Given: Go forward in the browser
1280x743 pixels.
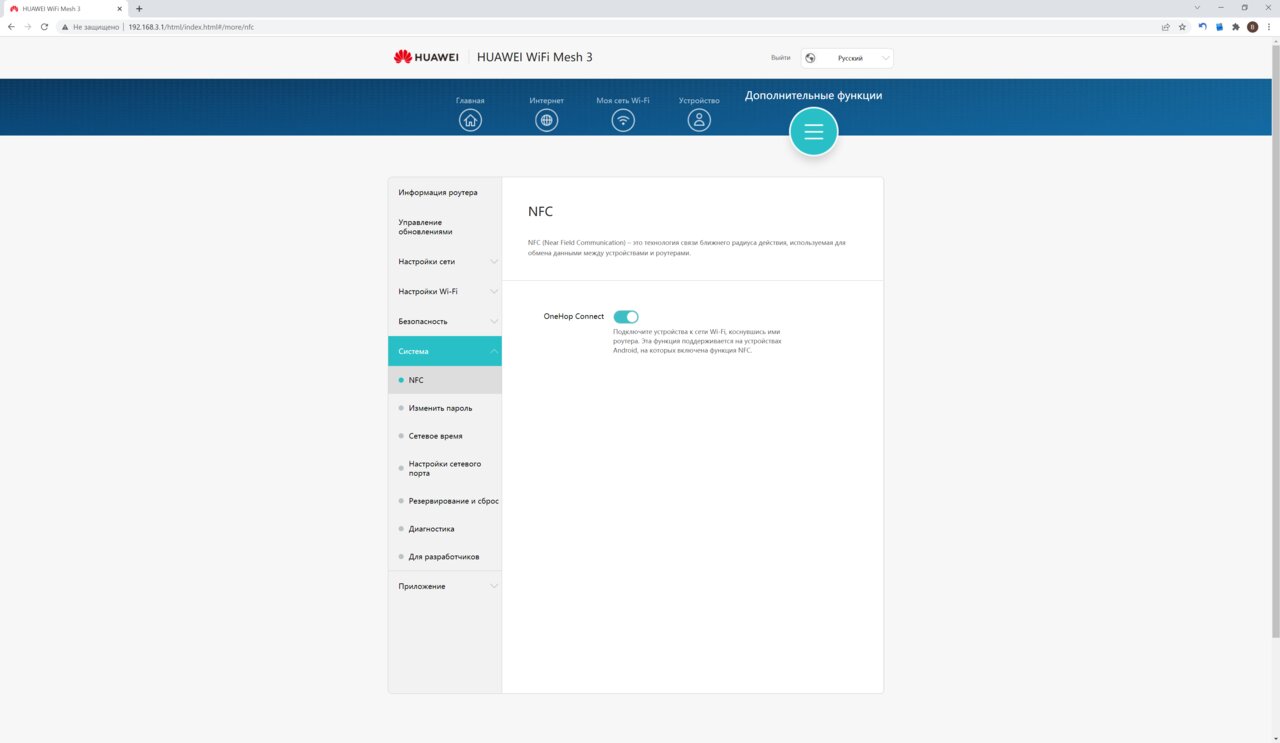Looking at the screenshot, I should [28, 27].
